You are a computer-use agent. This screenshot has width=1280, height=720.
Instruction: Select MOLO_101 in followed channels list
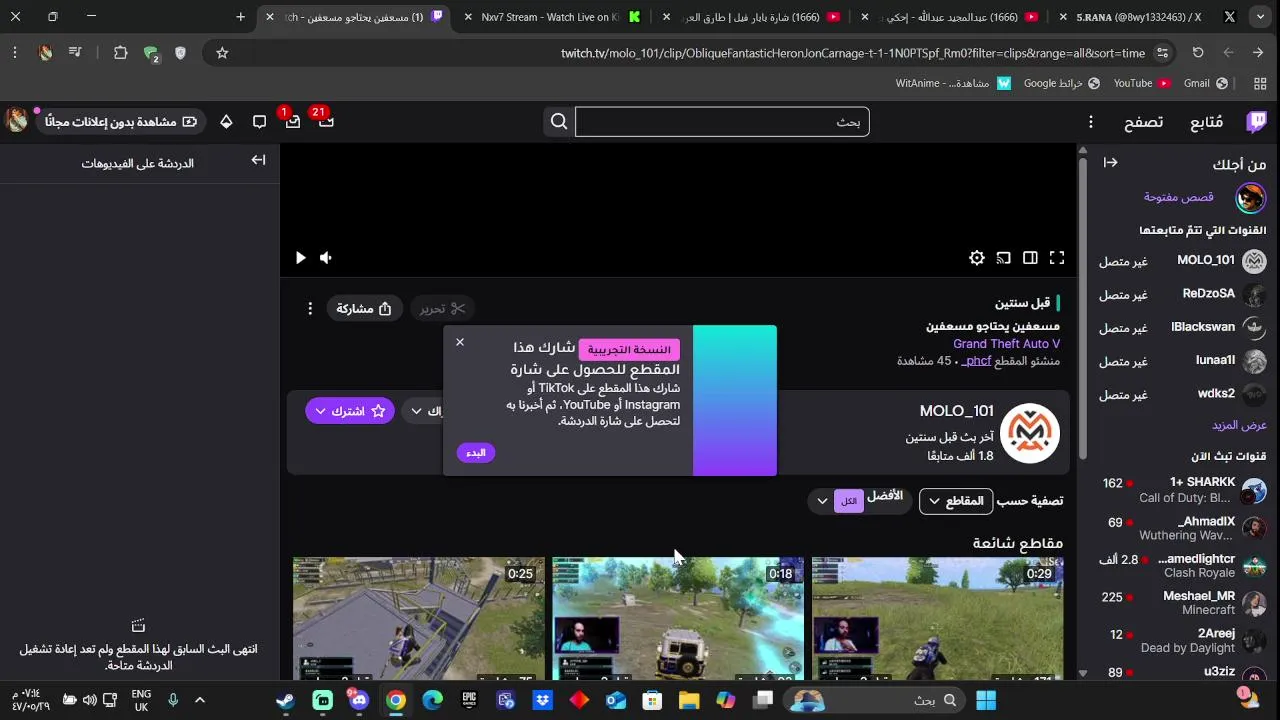1183,261
